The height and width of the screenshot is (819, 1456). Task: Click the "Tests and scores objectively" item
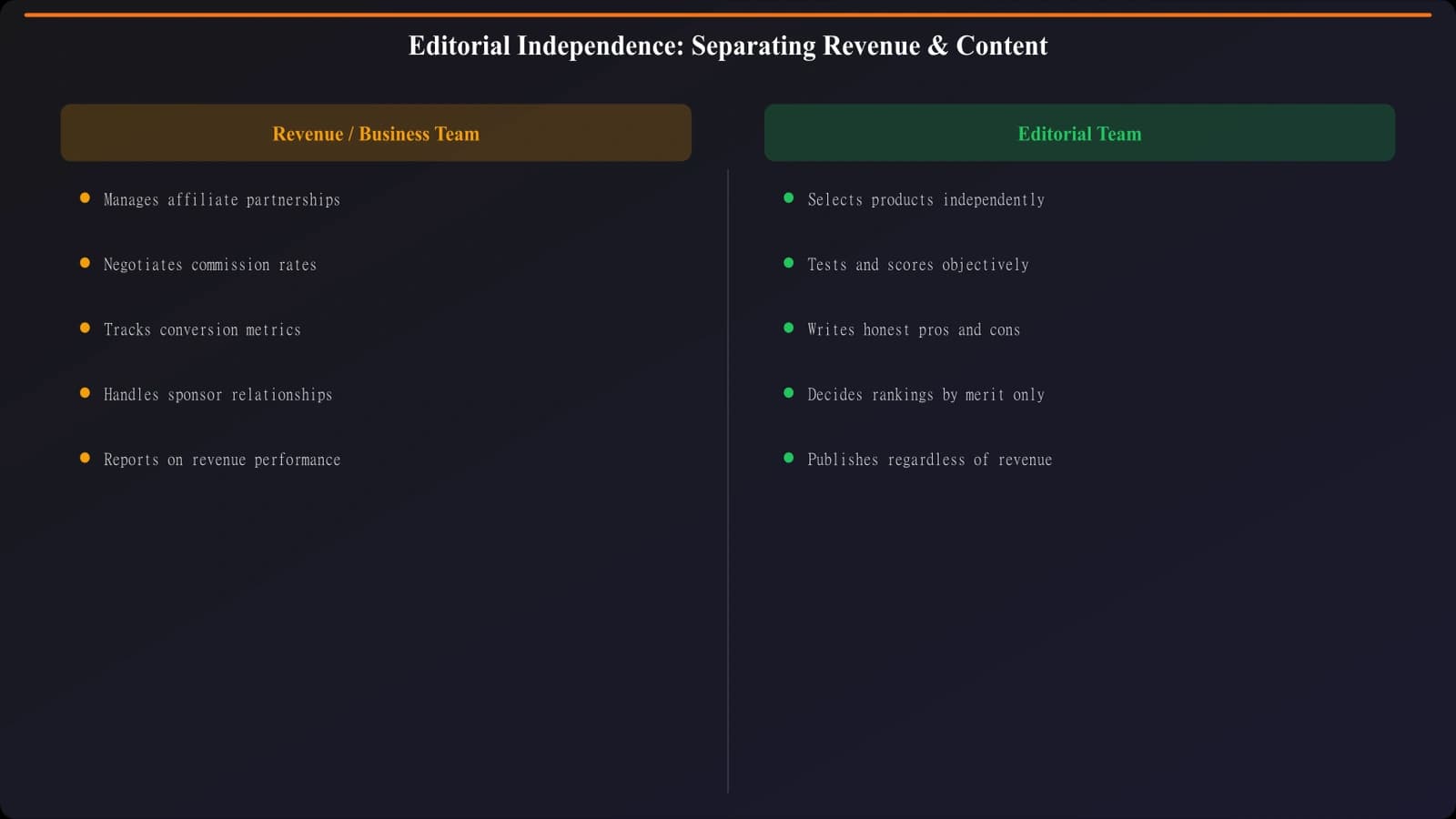(x=918, y=264)
